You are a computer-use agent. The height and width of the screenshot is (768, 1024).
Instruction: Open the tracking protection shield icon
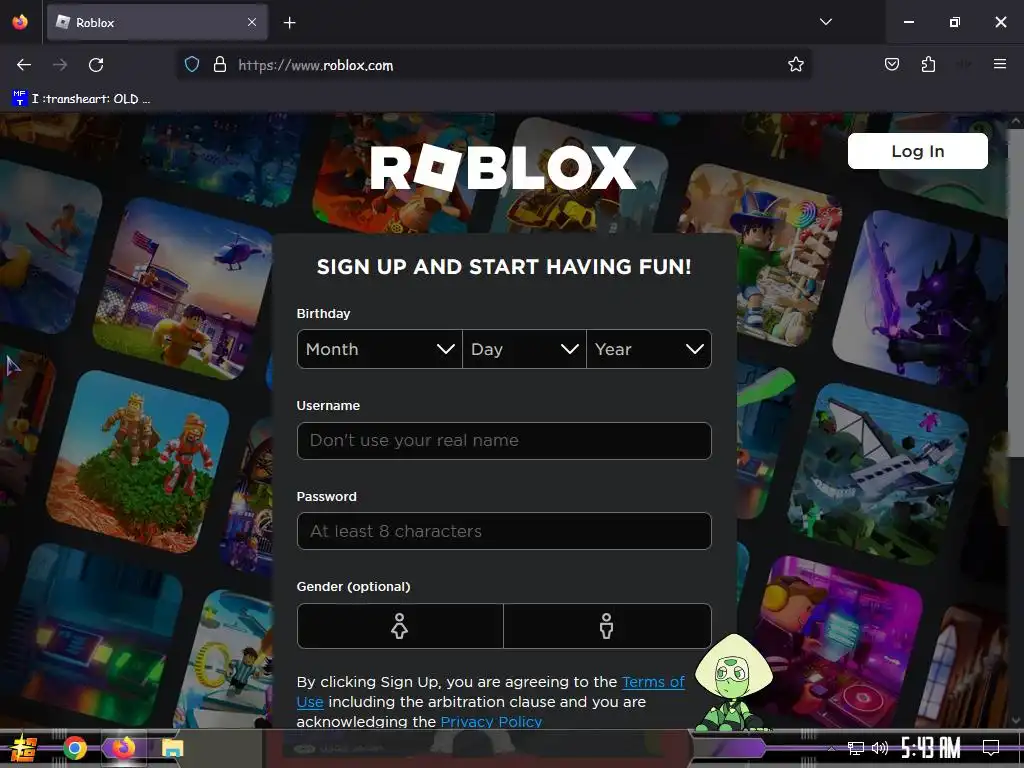[x=191, y=65]
